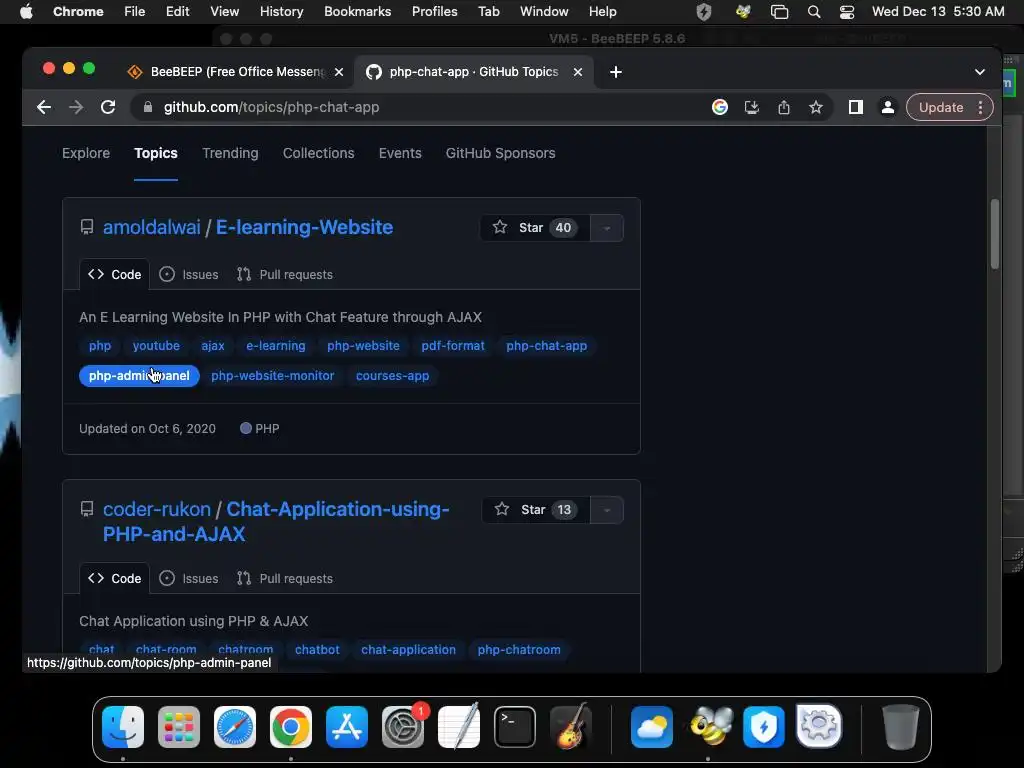Click the browser forward arrow
1024x768 pixels.
click(76, 107)
